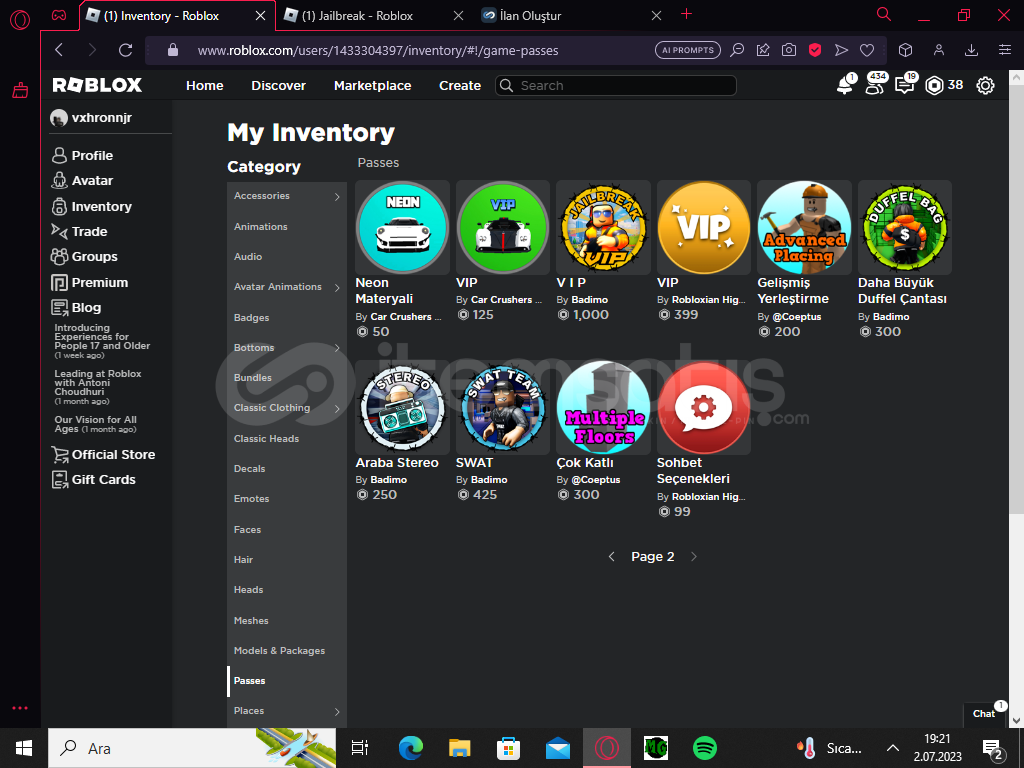
Task: Open the Opera ad blocker shield
Action: point(815,50)
